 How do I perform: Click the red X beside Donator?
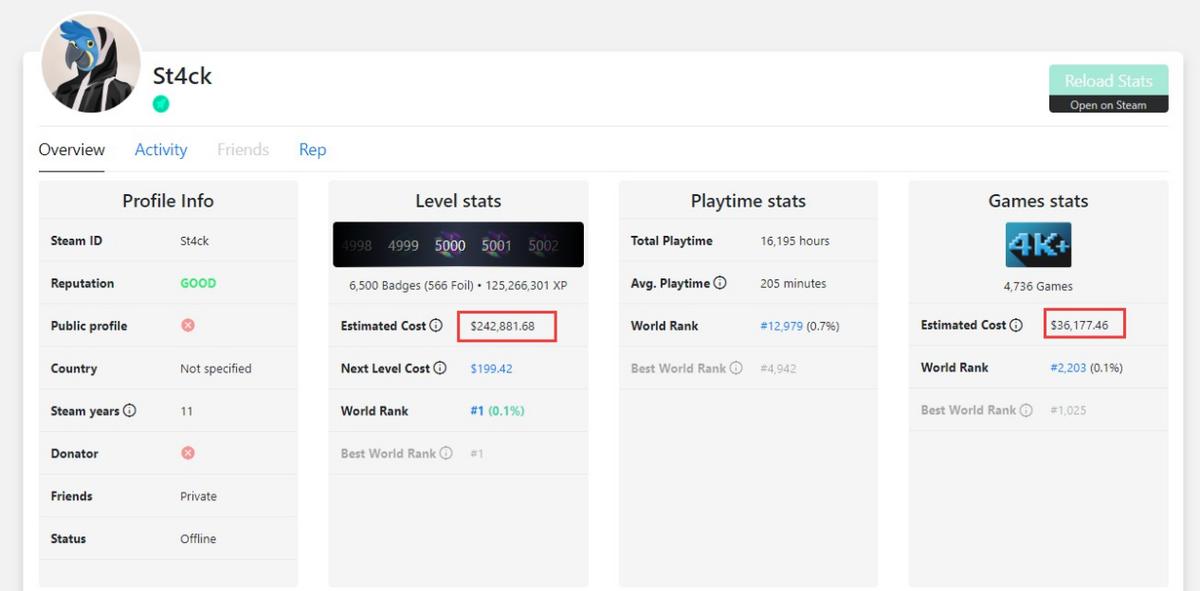(x=186, y=453)
